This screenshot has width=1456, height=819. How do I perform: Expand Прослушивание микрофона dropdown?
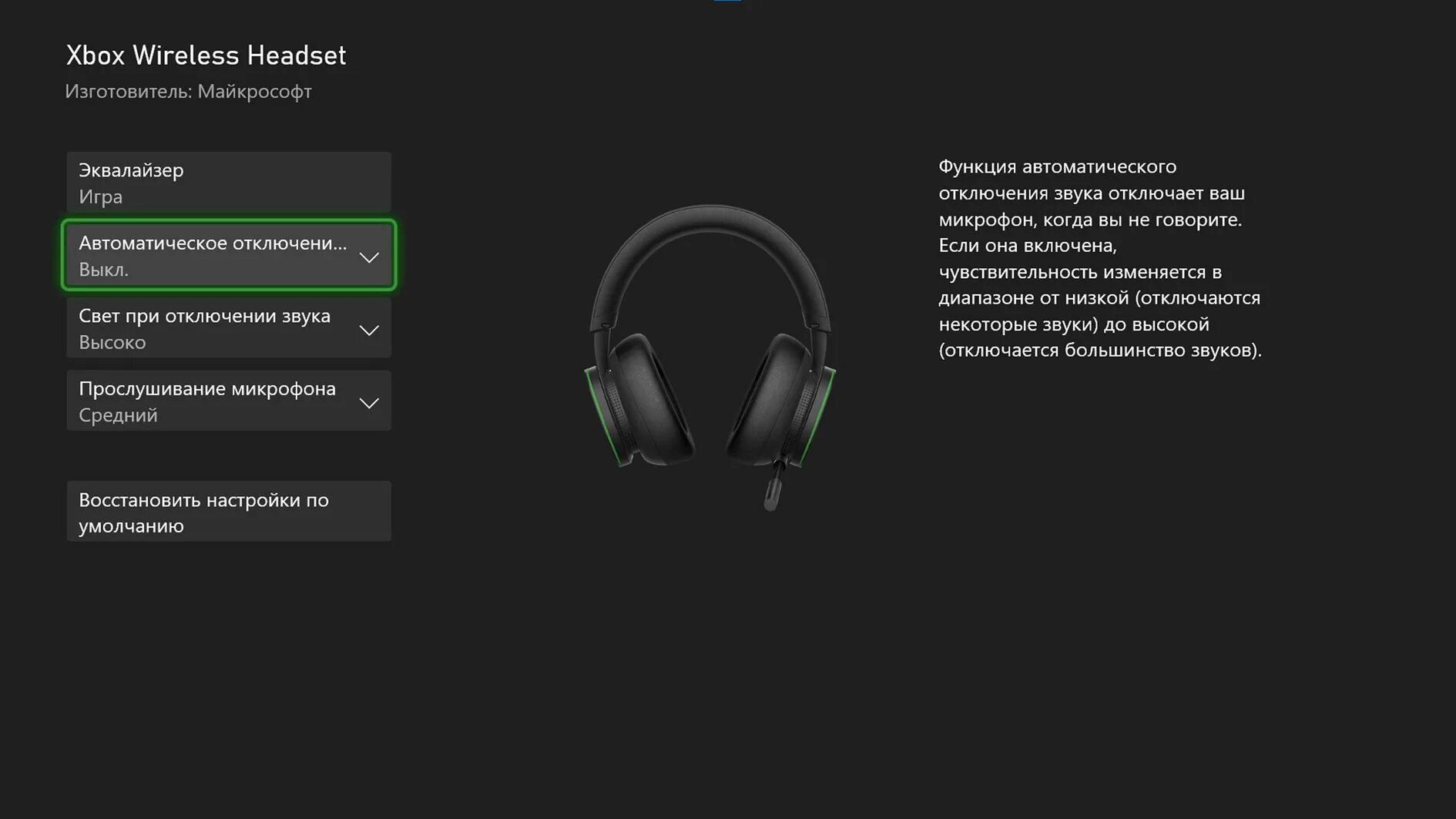coord(229,401)
